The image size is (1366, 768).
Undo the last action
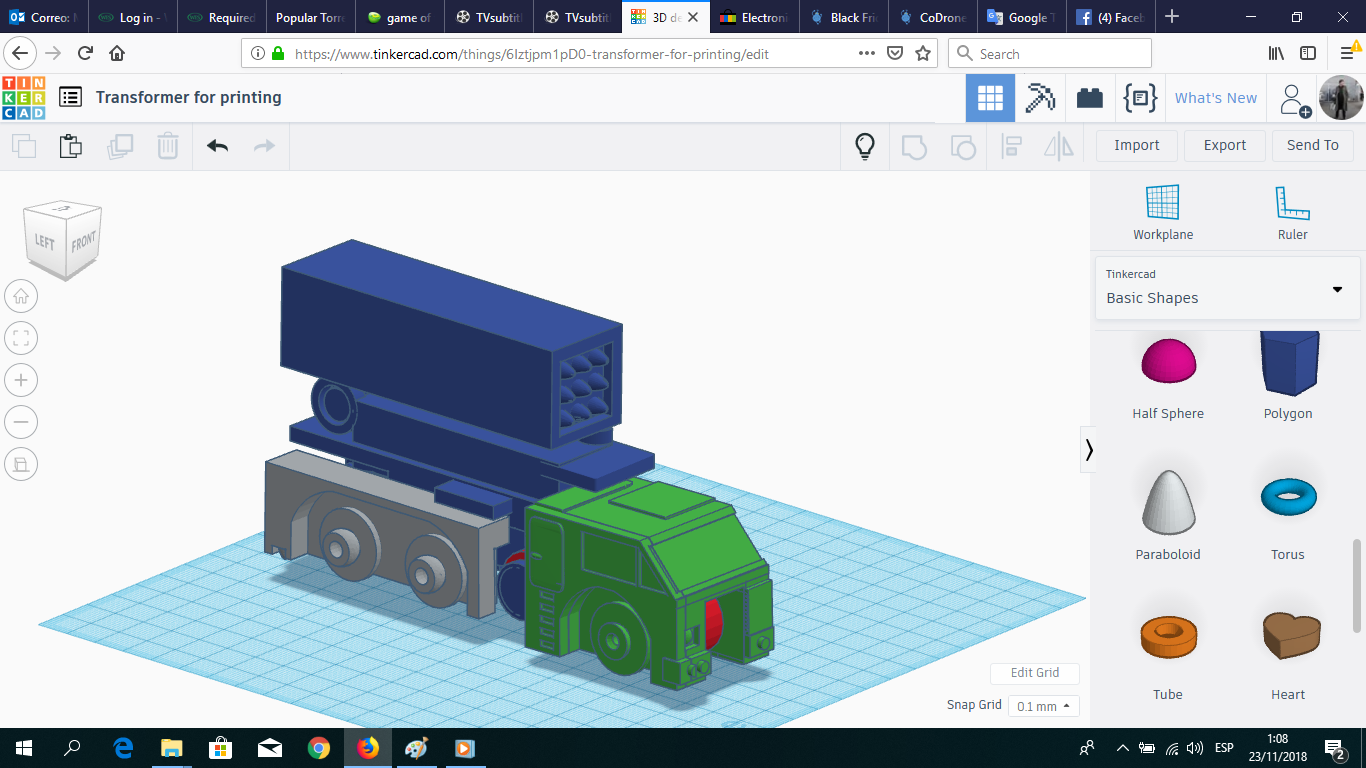pyautogui.click(x=217, y=146)
